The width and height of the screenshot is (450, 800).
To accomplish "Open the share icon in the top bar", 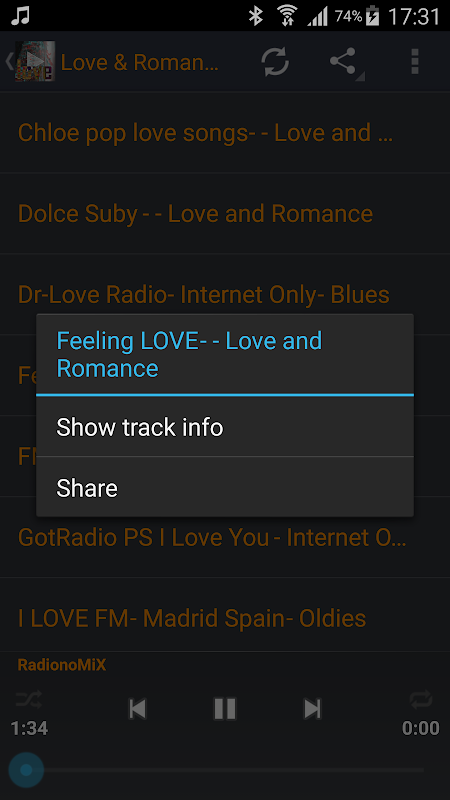I will (343, 62).
